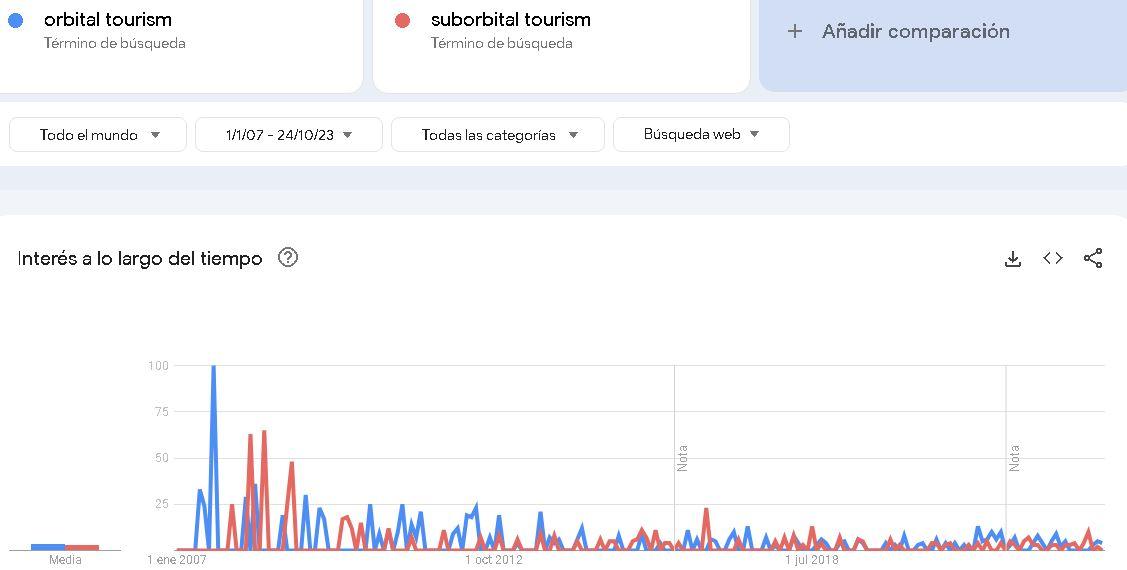This screenshot has height=570, width=1127.
Task: Open help for Interés a lo largo del tiempo
Action: point(288,257)
